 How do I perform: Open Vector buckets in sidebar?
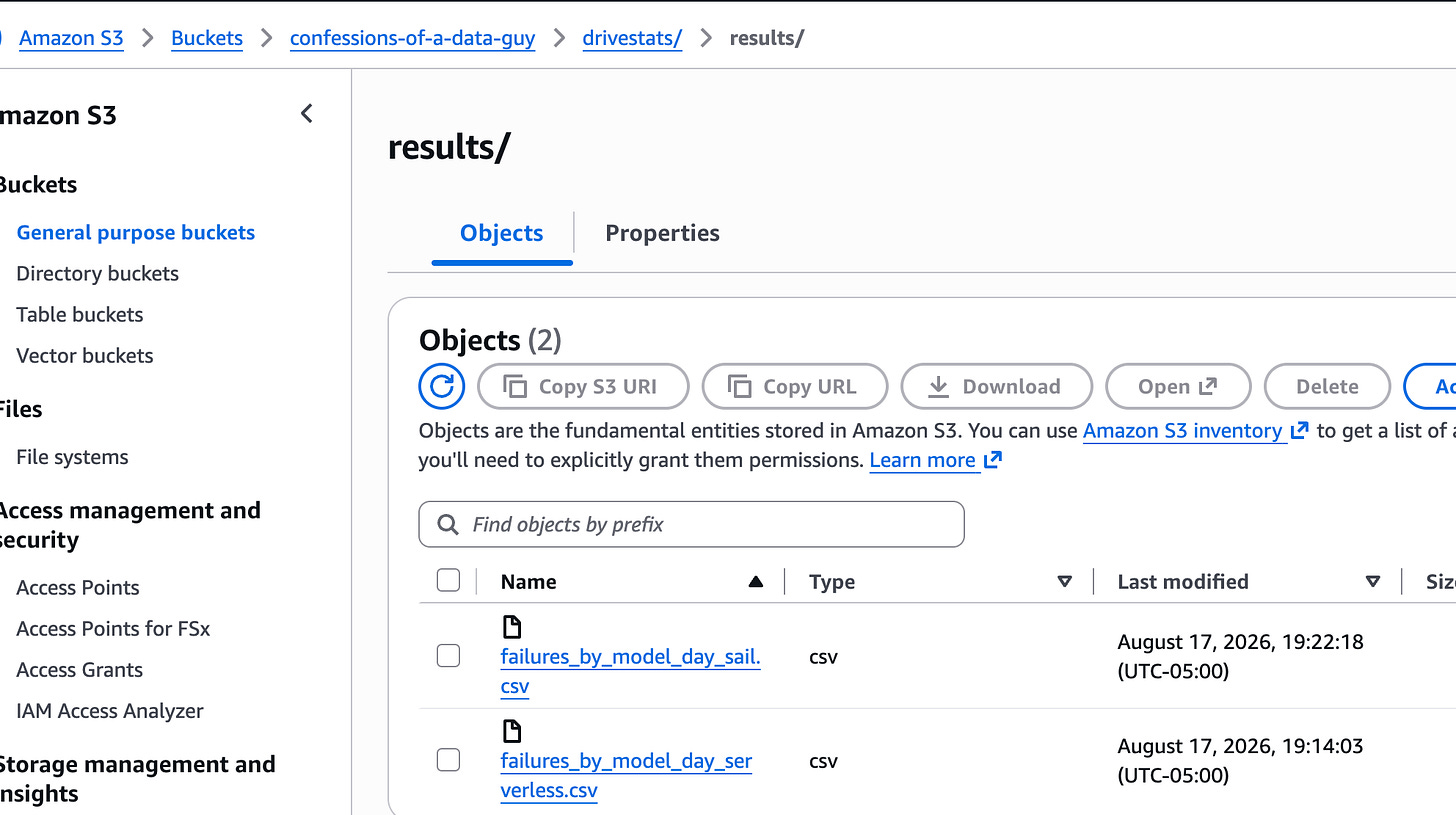tap(85, 355)
